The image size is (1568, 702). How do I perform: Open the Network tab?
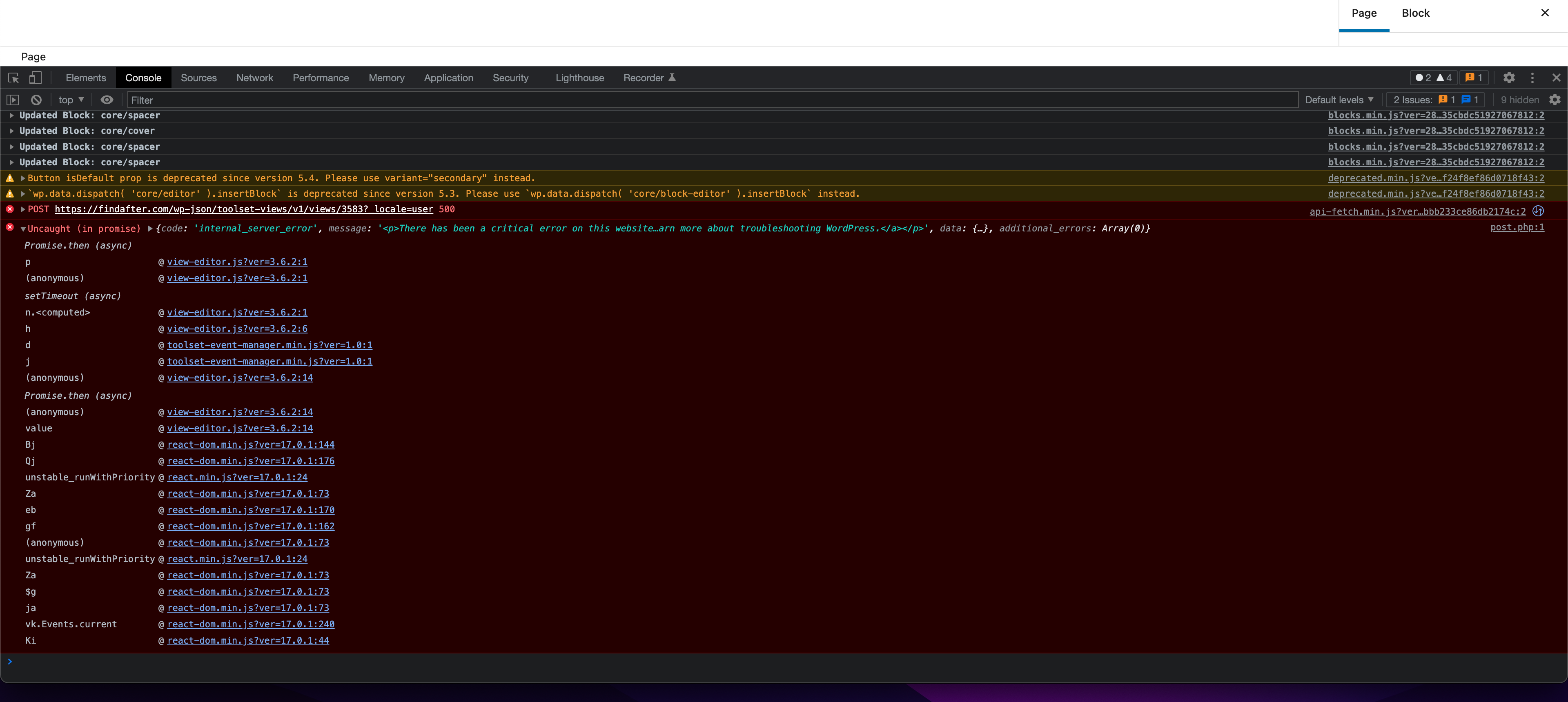[254, 78]
